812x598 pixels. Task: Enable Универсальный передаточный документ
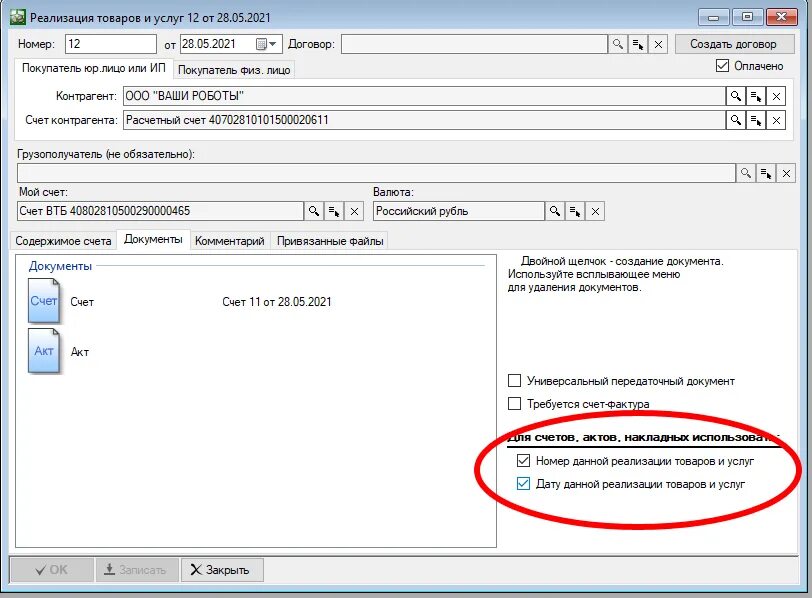tap(516, 381)
